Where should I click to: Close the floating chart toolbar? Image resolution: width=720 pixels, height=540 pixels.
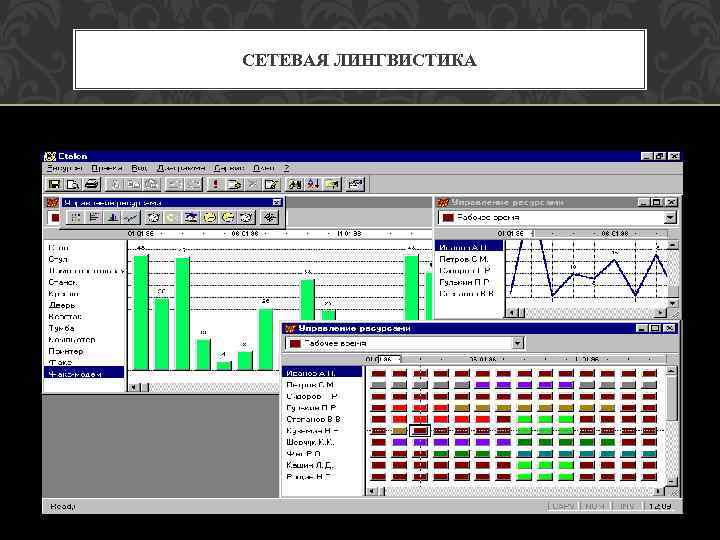point(276,202)
